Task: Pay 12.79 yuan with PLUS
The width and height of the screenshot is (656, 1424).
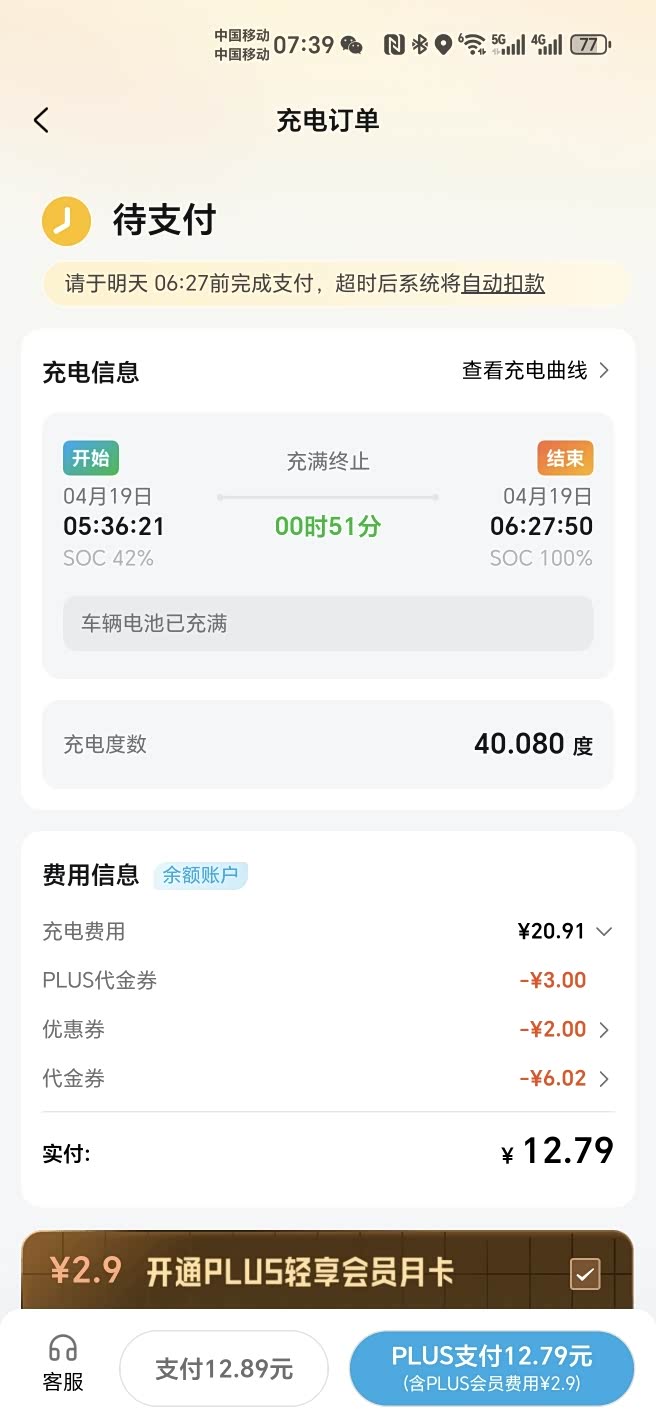Action: point(491,1367)
